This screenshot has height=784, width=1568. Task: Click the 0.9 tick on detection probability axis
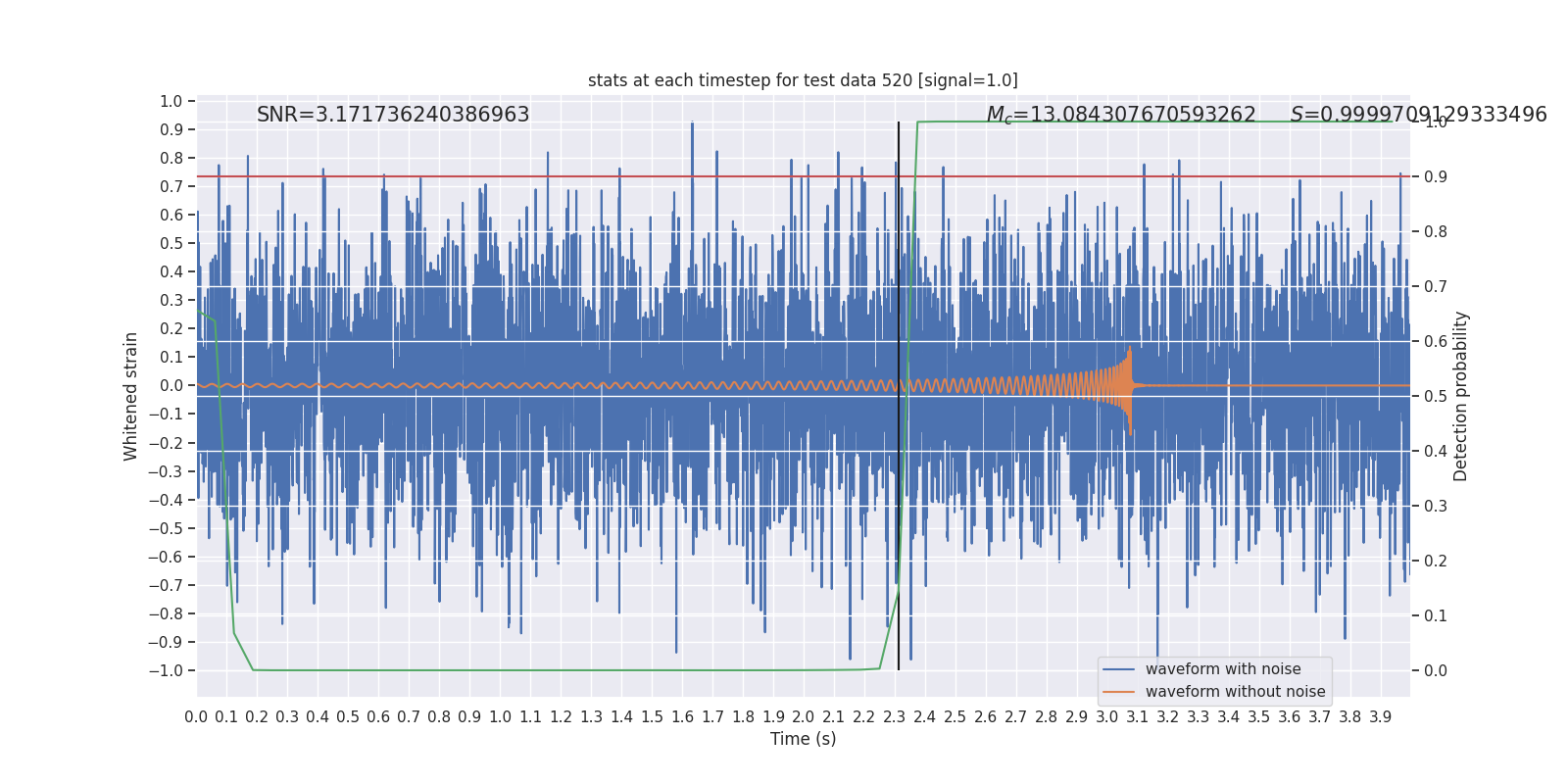click(1435, 177)
